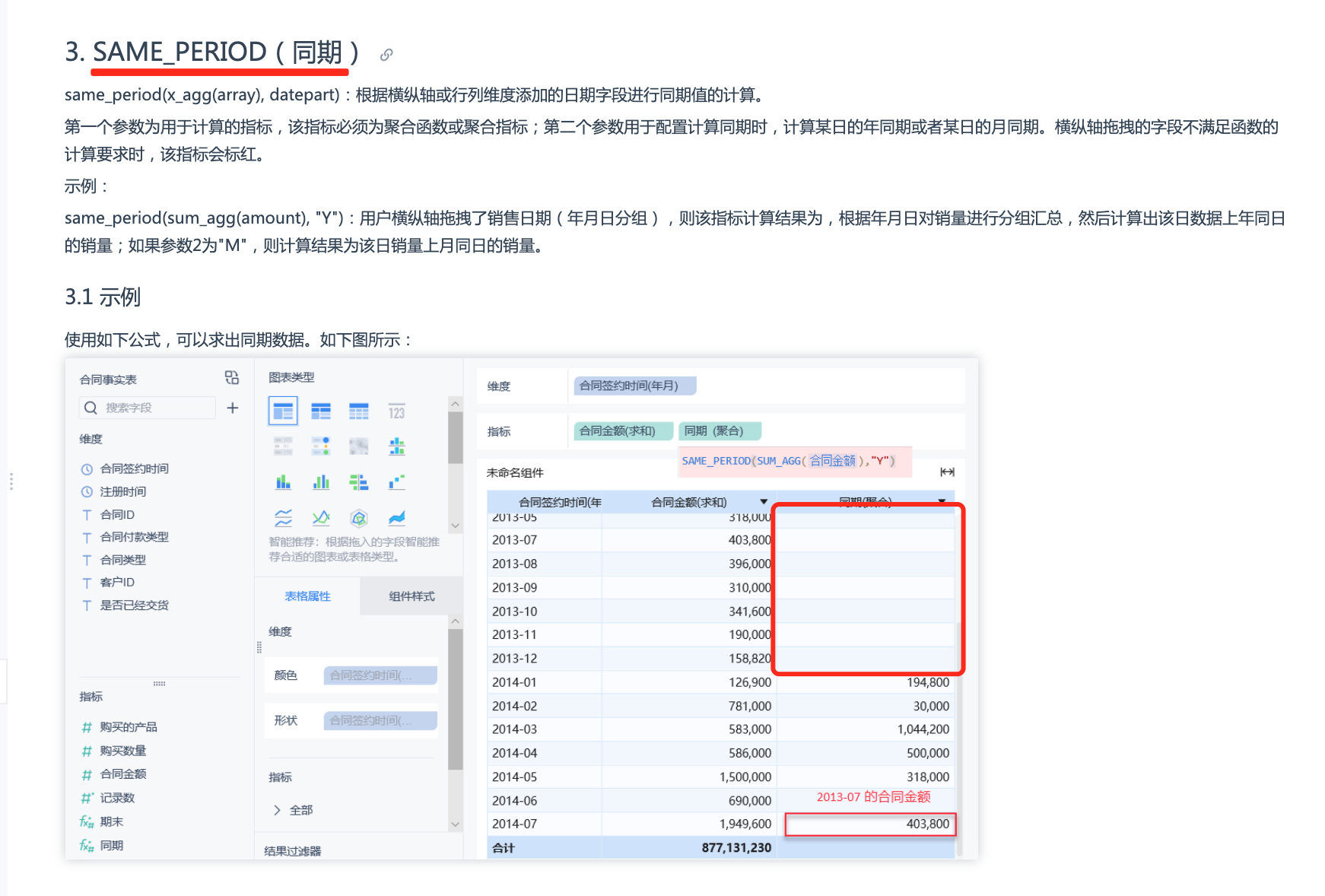Viewport: 1325px width, 896px height.
Task: Expand the 全部 section under 指标
Action: coord(278,810)
